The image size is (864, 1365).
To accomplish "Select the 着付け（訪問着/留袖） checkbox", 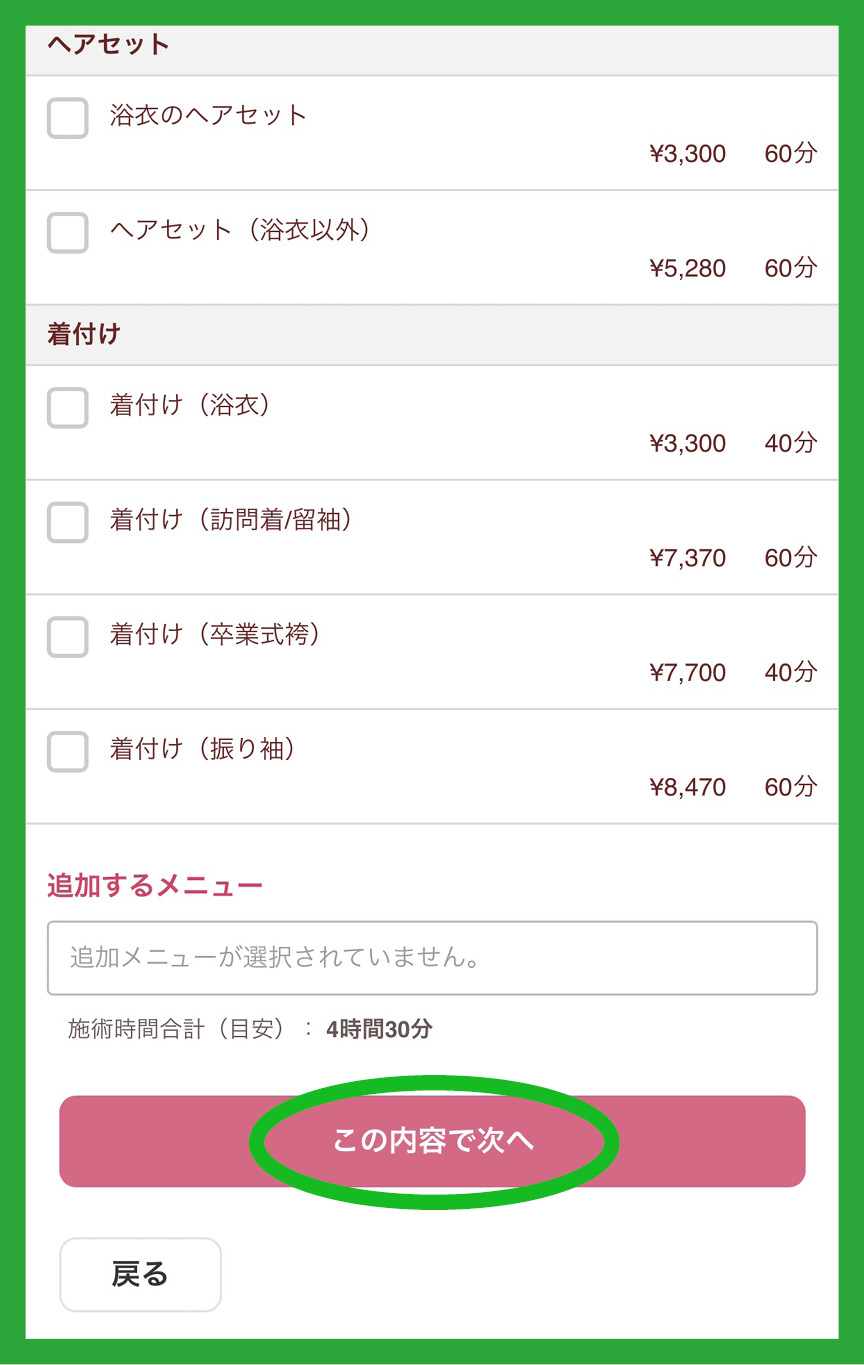I will pyautogui.click(x=68, y=522).
